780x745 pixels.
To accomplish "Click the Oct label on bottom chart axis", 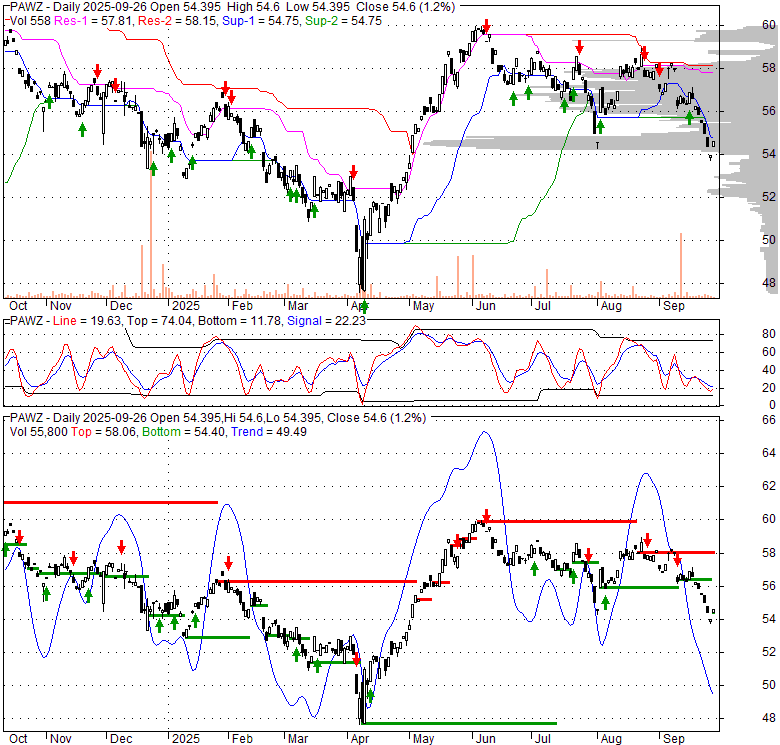I will (x=18, y=739).
